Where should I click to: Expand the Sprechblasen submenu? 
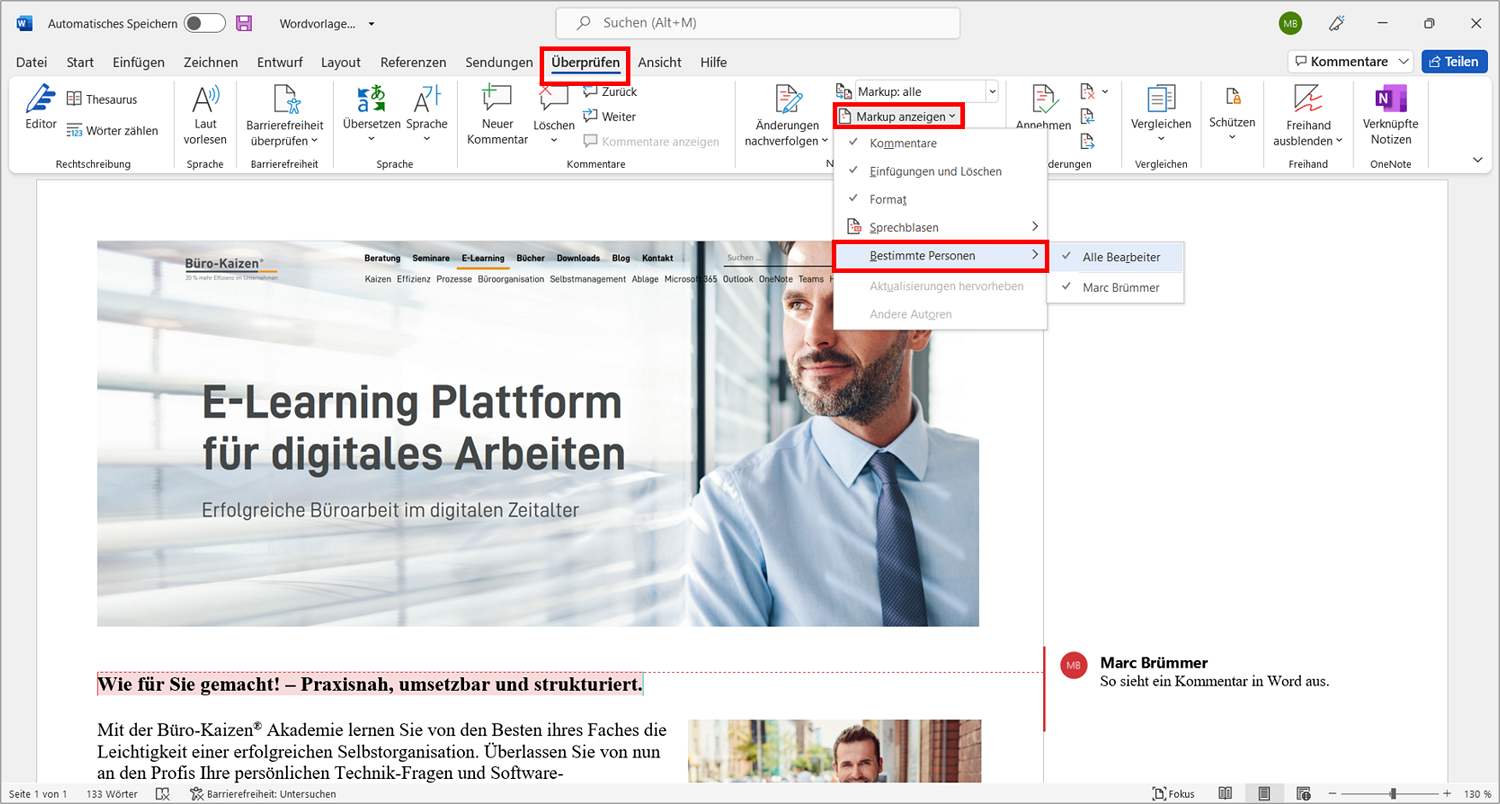point(940,227)
